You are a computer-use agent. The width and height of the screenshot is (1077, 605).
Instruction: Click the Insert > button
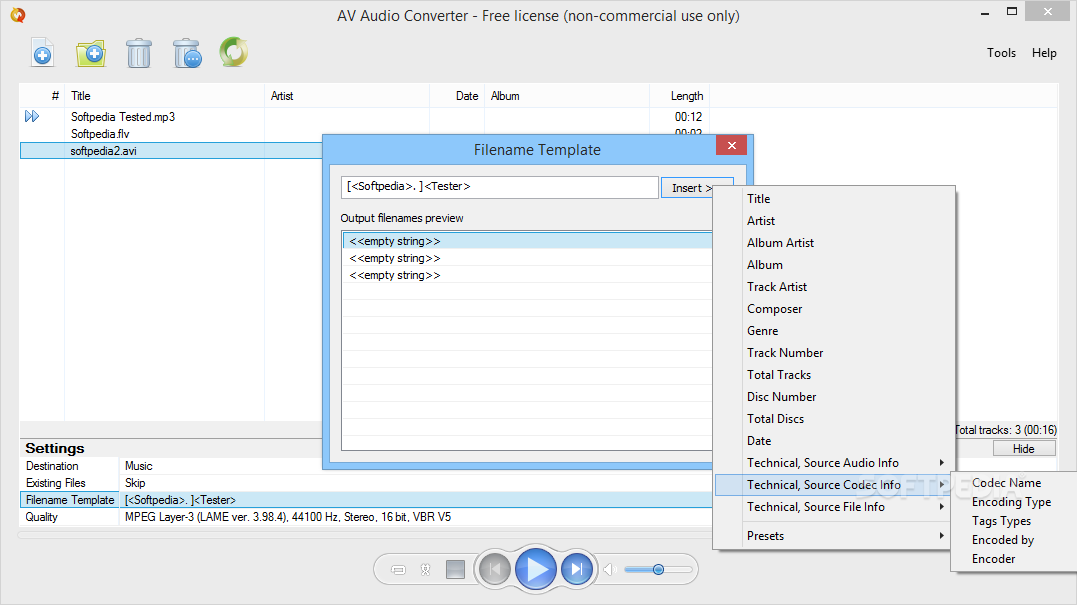point(690,187)
